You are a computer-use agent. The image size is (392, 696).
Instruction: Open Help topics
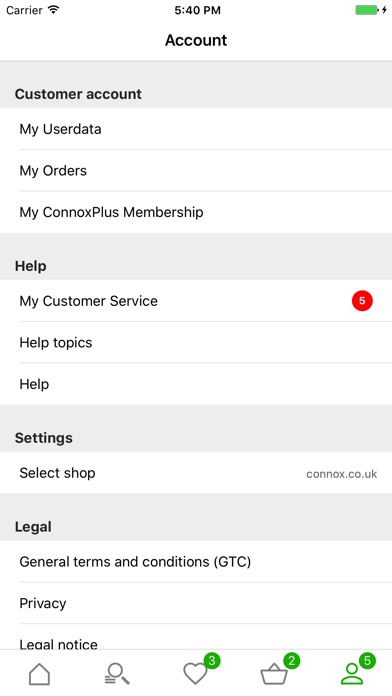pos(196,342)
